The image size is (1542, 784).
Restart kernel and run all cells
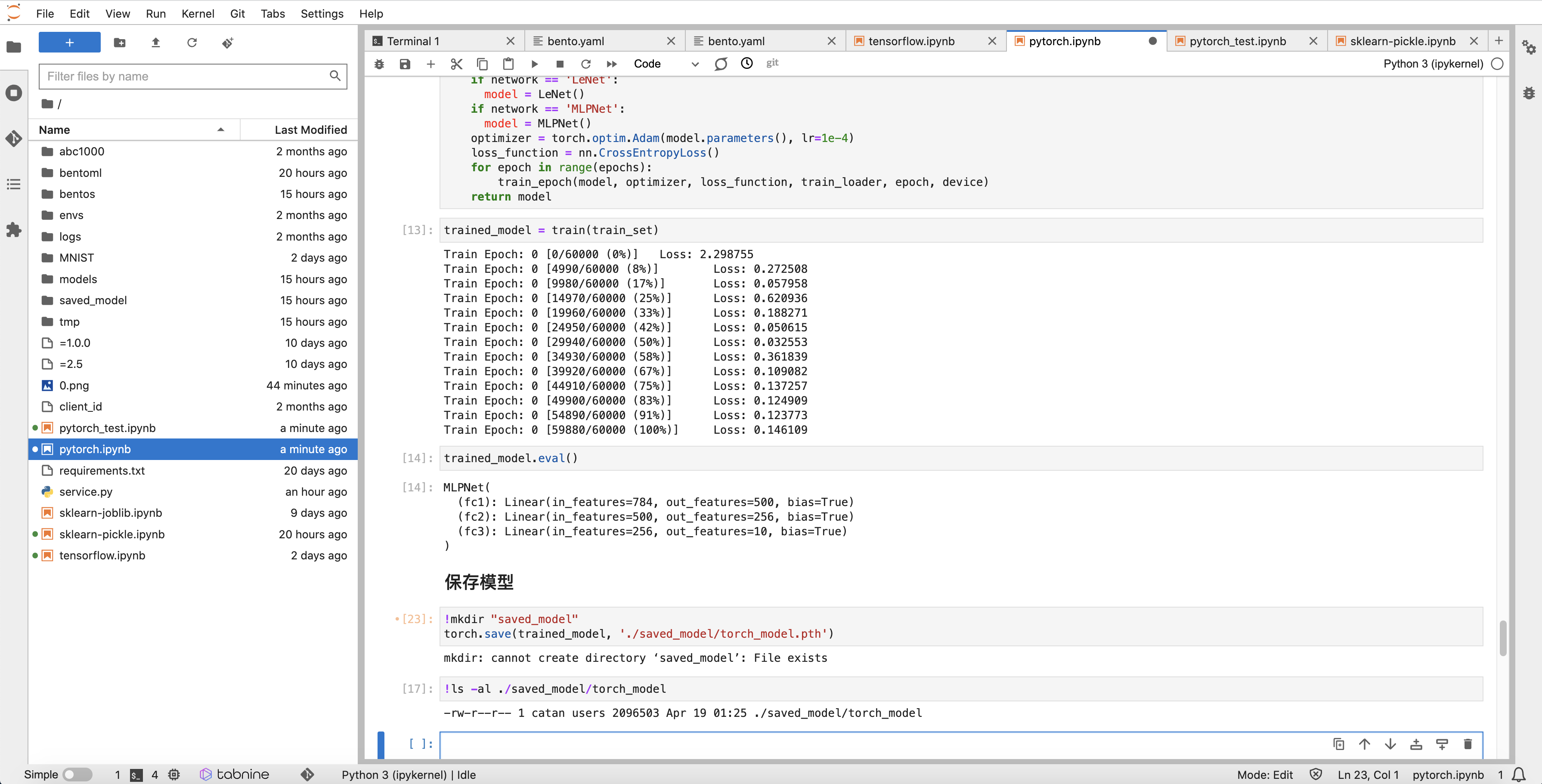[611, 63]
